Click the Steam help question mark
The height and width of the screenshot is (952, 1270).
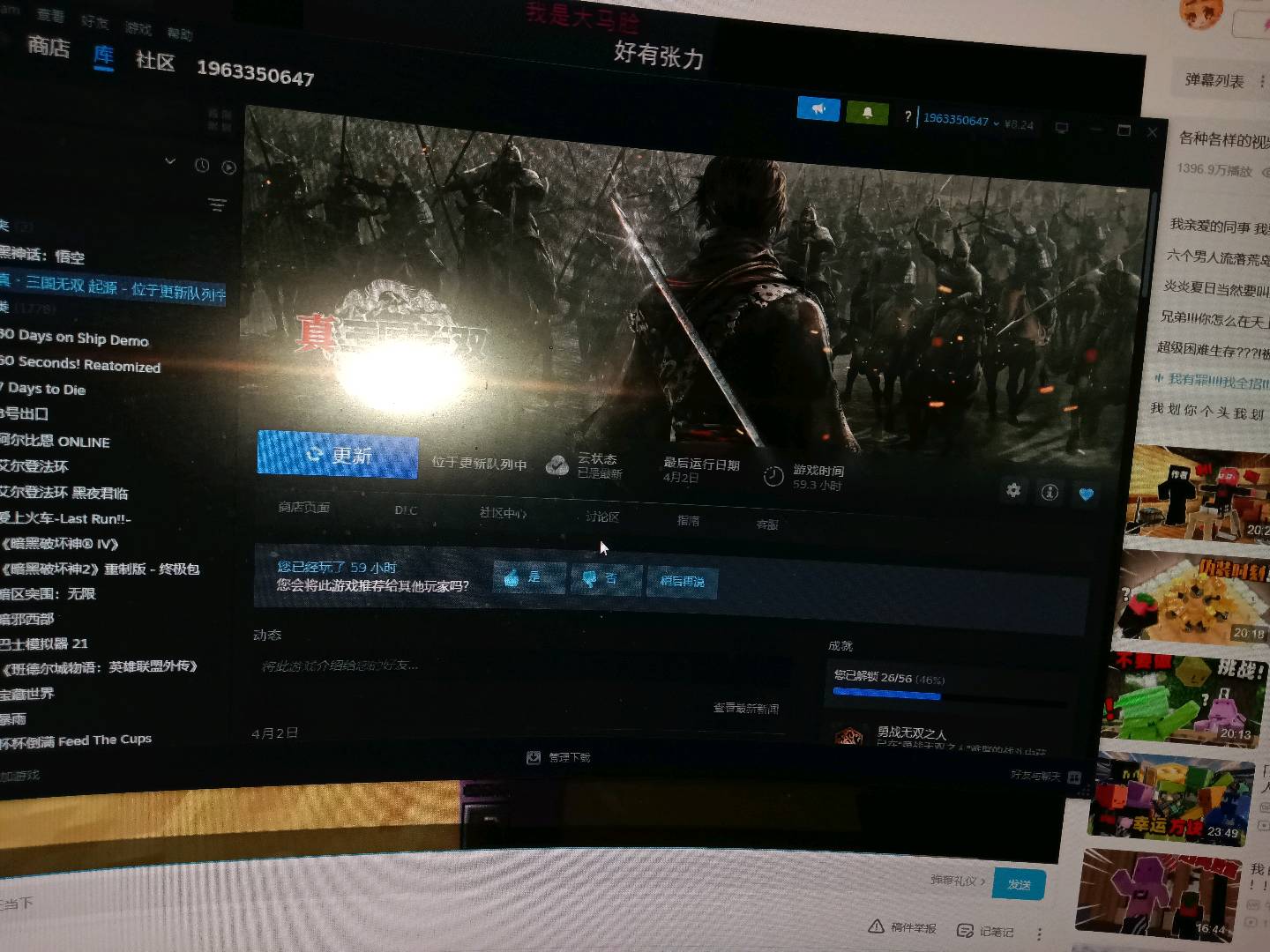tap(908, 116)
